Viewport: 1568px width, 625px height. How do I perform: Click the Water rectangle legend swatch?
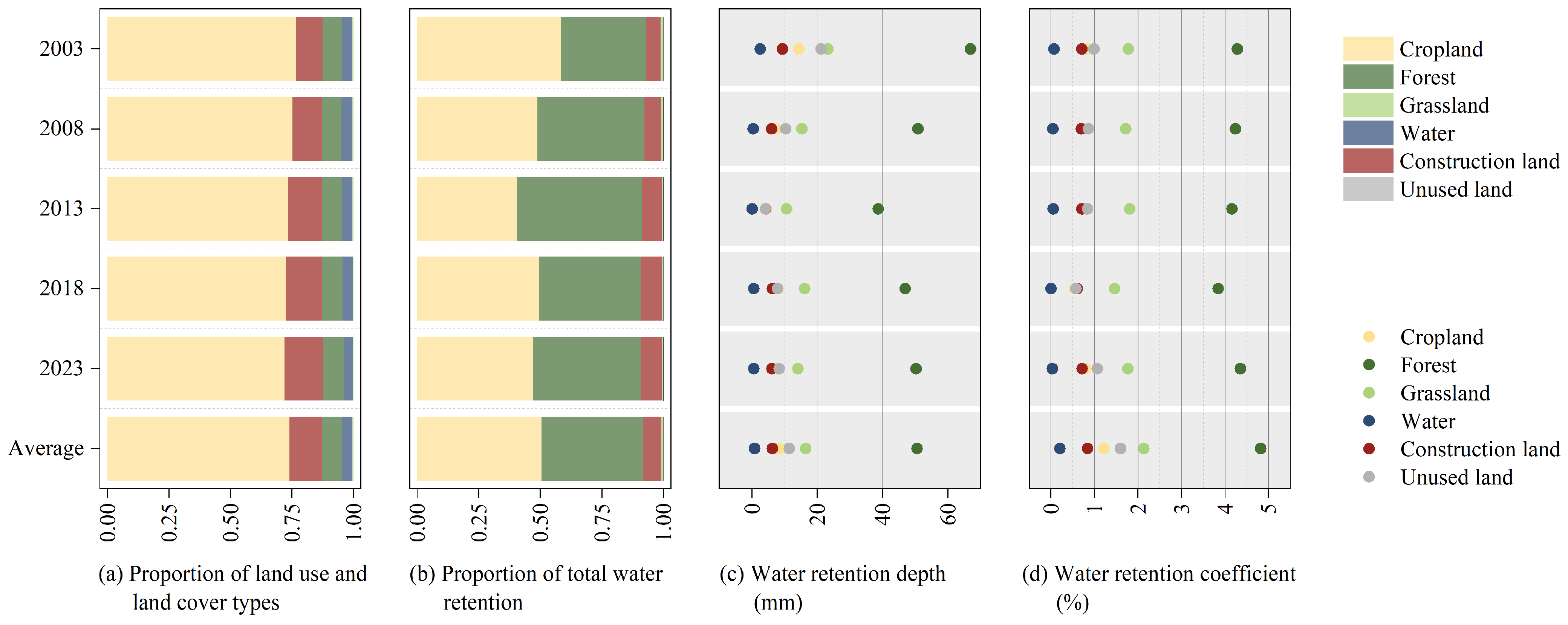click(1368, 133)
